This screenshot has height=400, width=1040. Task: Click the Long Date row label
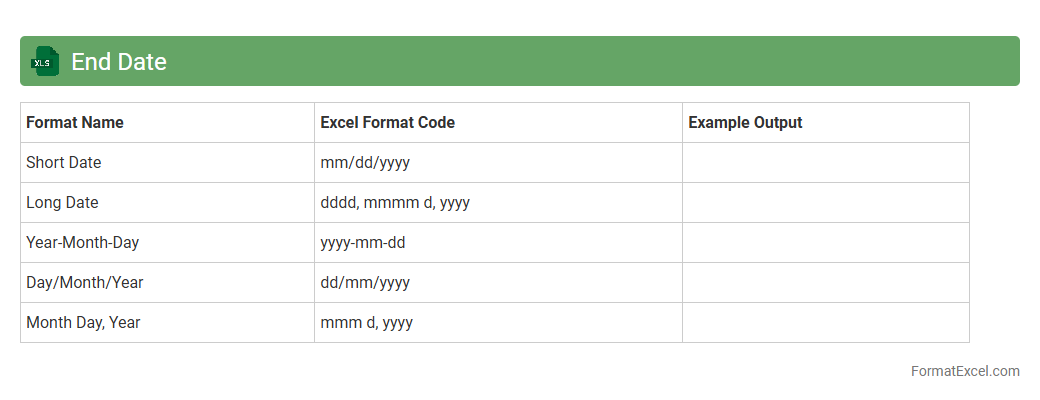click(x=62, y=203)
